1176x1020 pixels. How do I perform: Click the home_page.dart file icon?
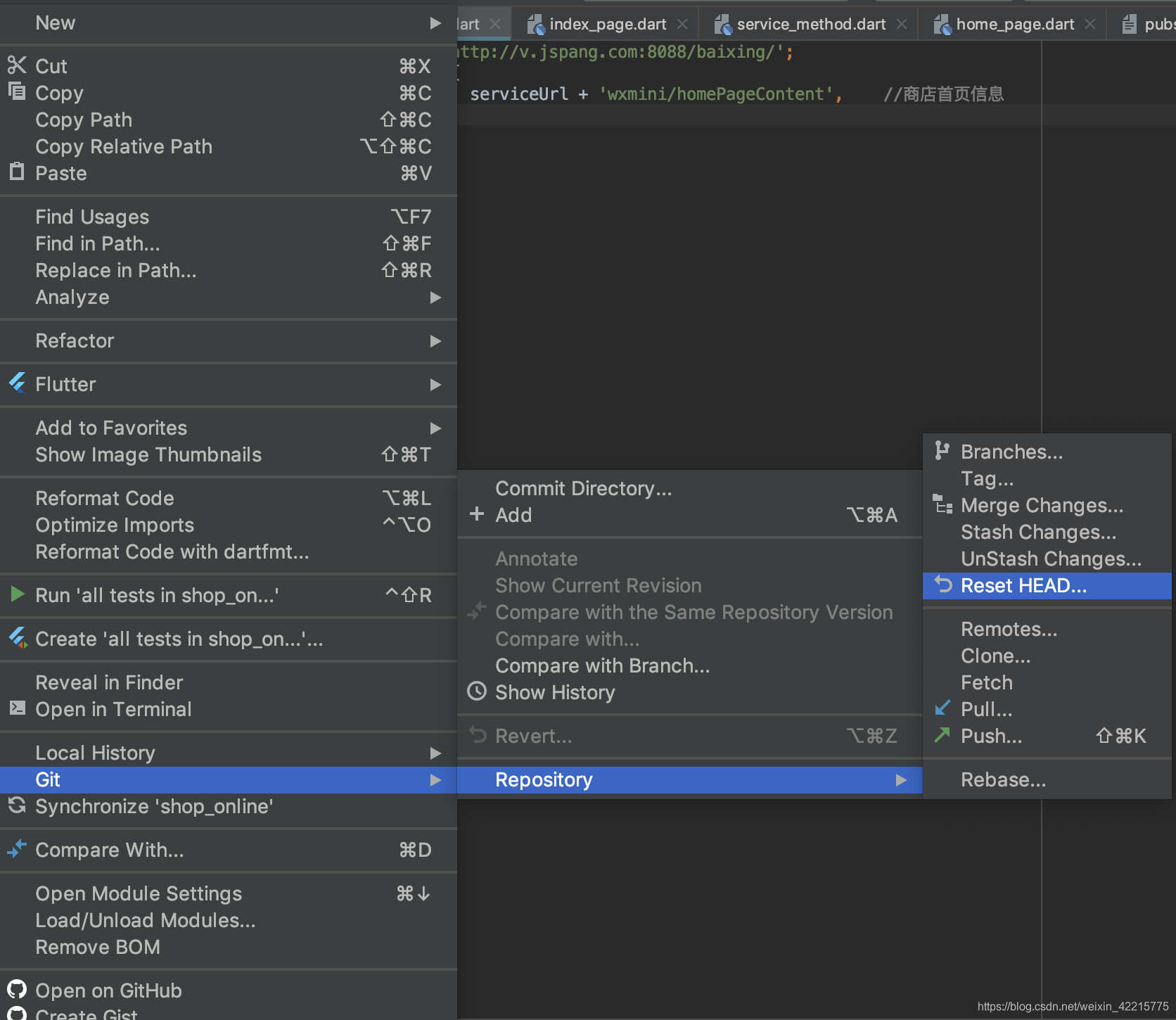click(942, 25)
